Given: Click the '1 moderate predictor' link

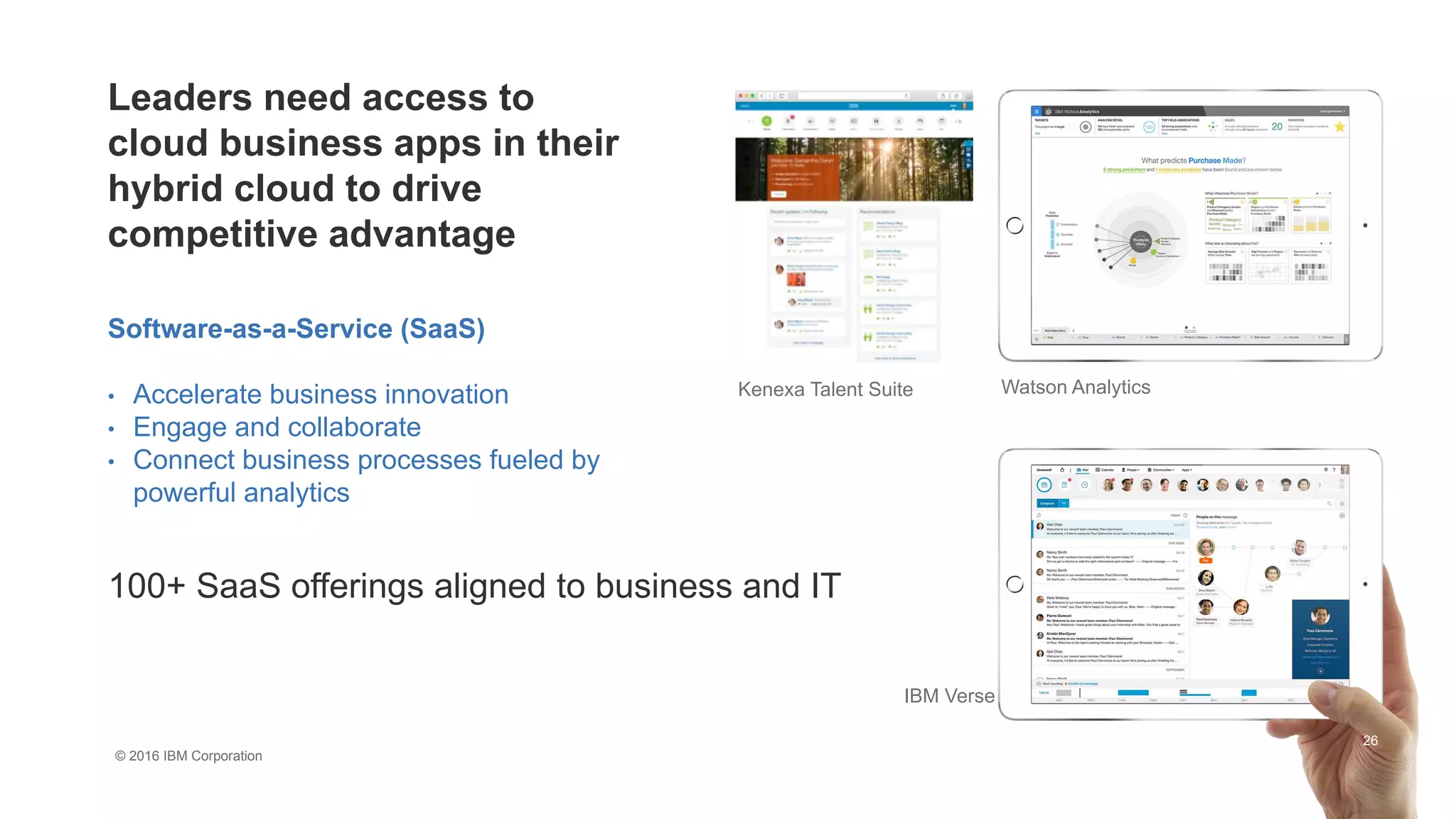Looking at the screenshot, I should (1177, 170).
